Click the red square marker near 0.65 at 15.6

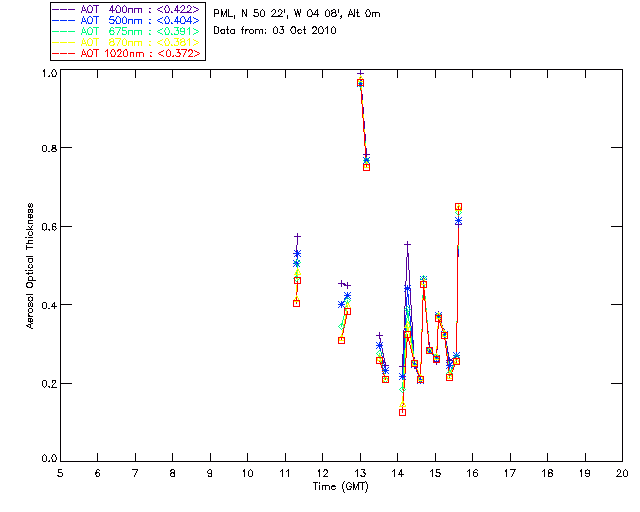(458, 207)
